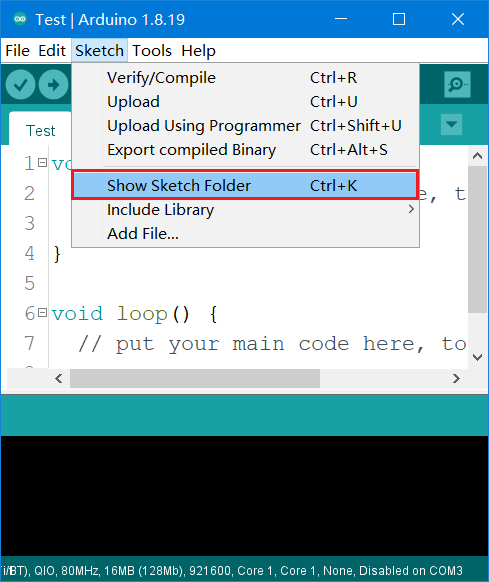Click the Verify checkmark toolbar icon
Viewport: 489px width, 582px height.
pyautogui.click(x=20, y=85)
